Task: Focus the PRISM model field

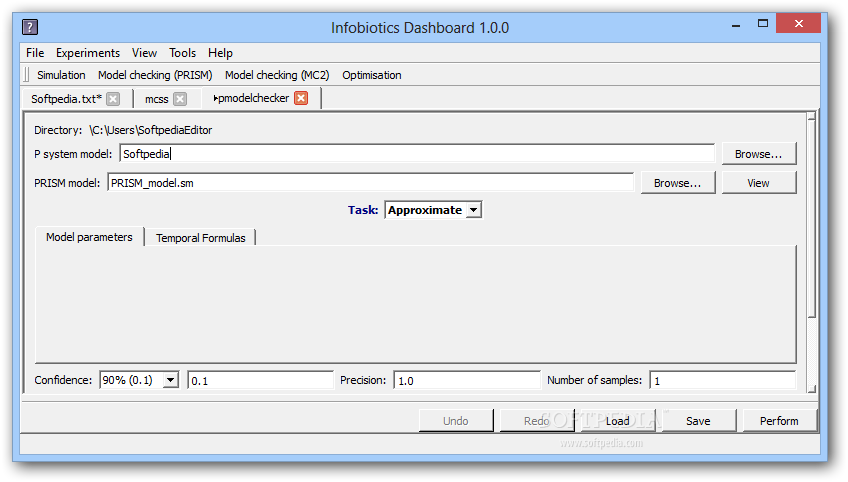Action: click(370, 183)
